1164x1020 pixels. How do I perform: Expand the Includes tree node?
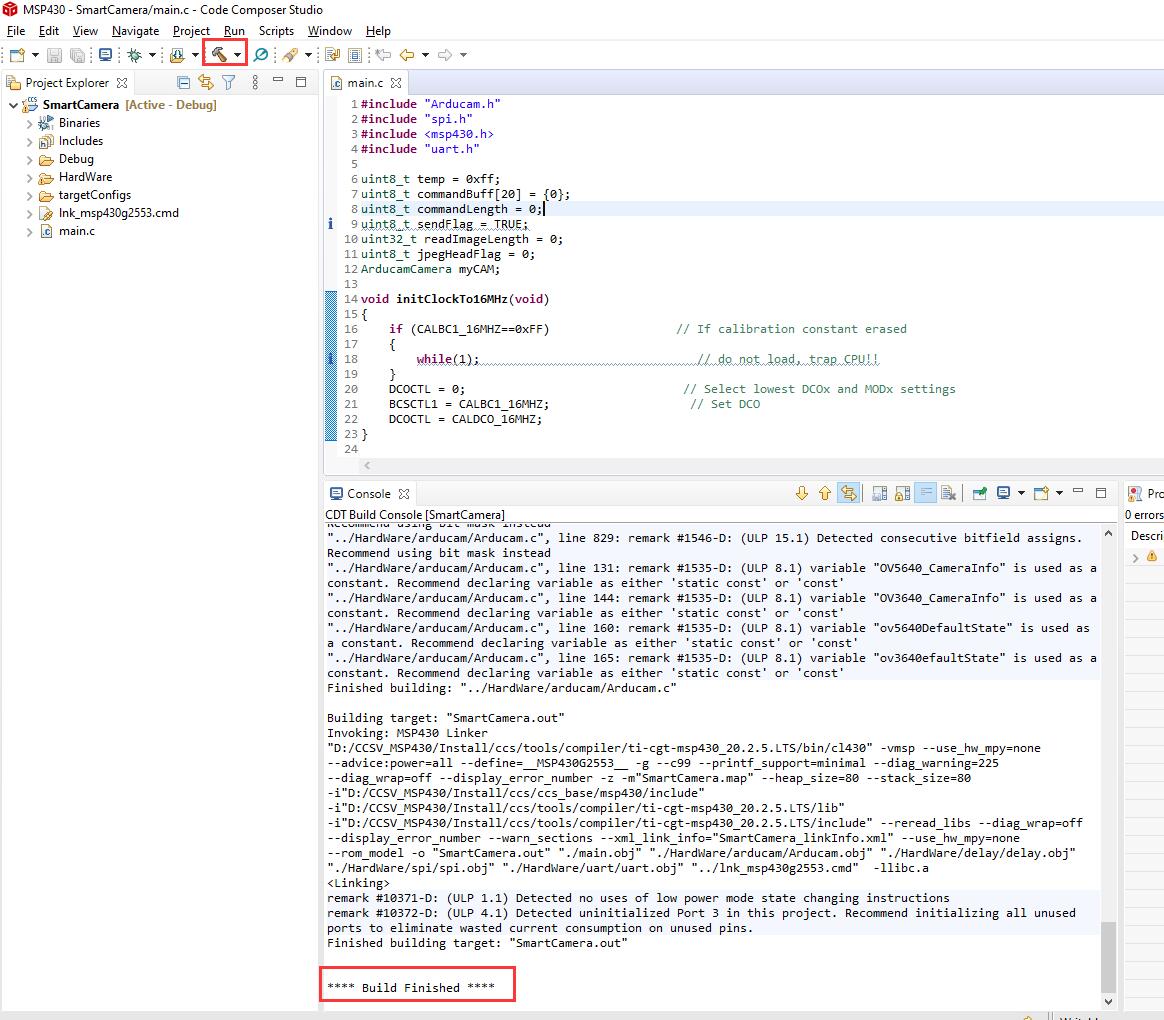(30, 142)
